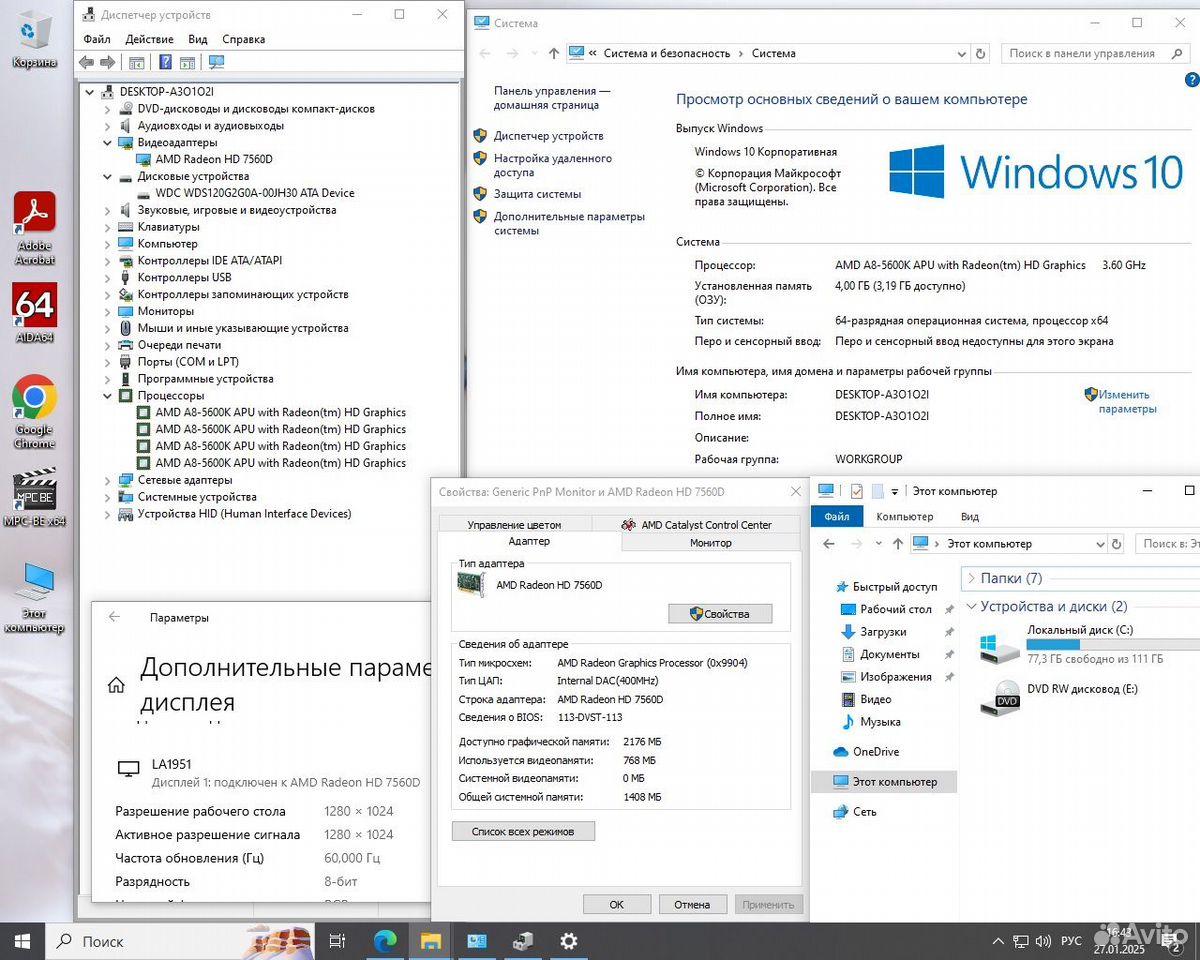The image size is (1200, 960).
Task: Open 'Дополнительные параметры системы' link
Action: coord(569,223)
